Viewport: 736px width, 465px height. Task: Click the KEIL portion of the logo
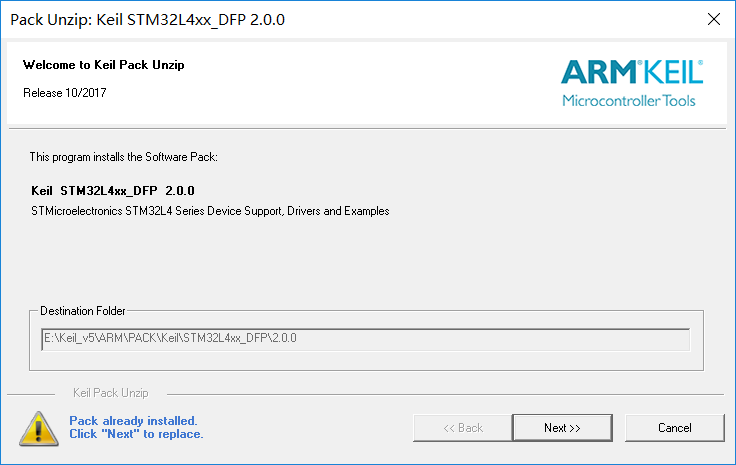click(x=673, y=72)
